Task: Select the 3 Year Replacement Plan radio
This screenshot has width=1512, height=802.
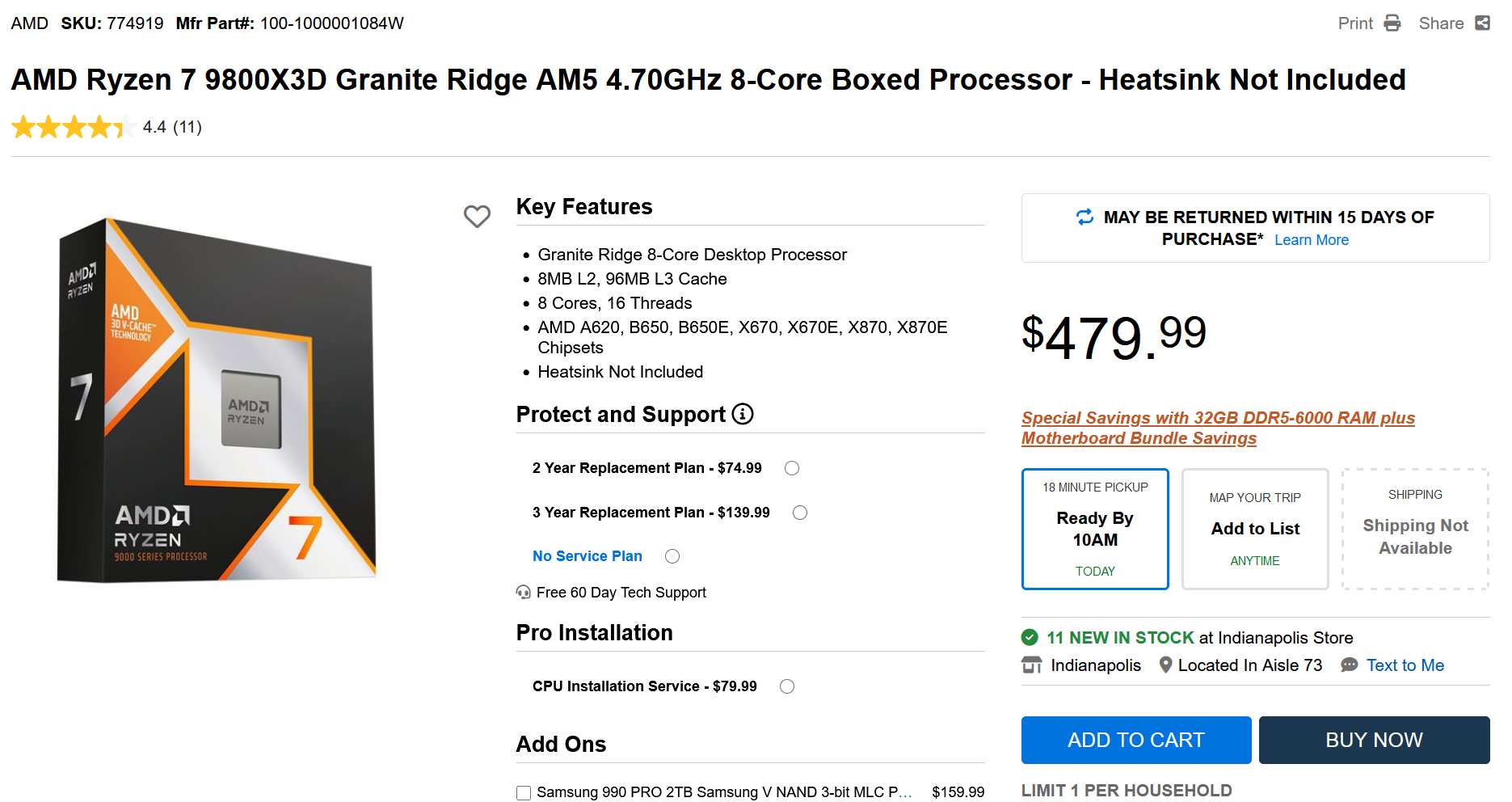Action: point(800,513)
